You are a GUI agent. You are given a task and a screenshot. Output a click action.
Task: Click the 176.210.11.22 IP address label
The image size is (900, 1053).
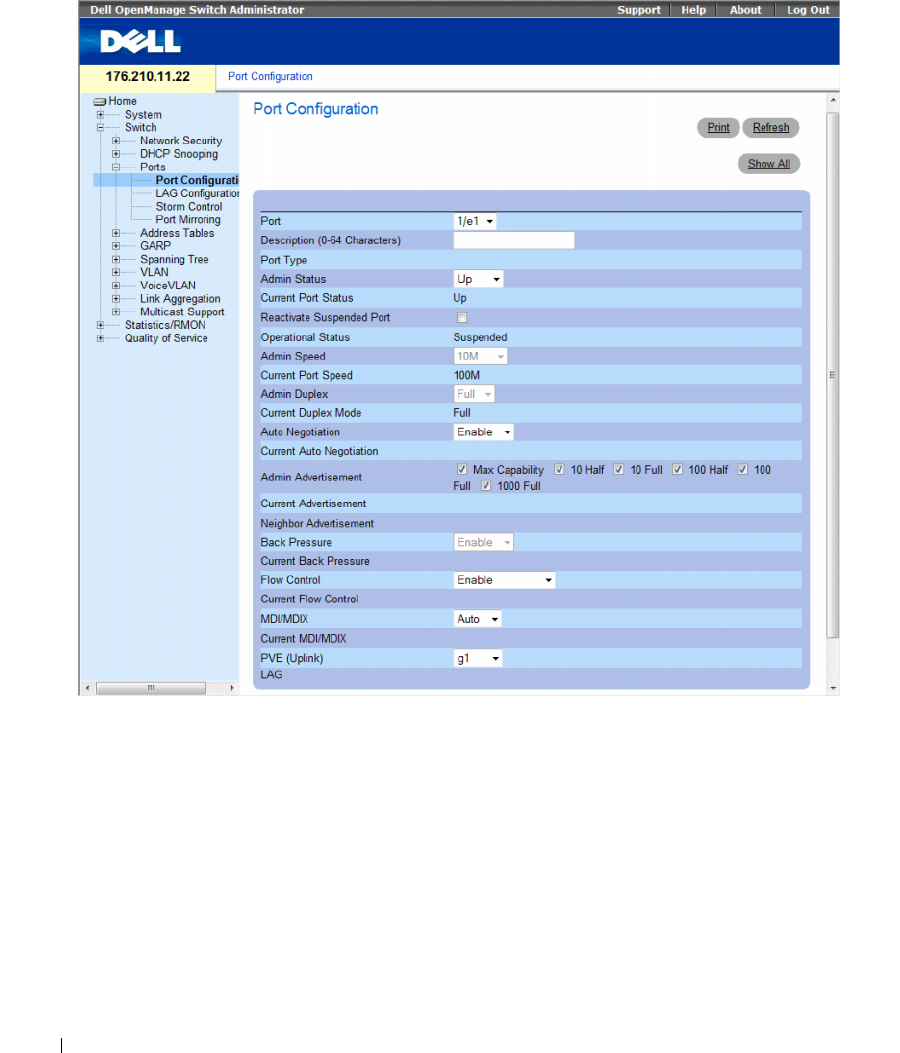[148, 77]
